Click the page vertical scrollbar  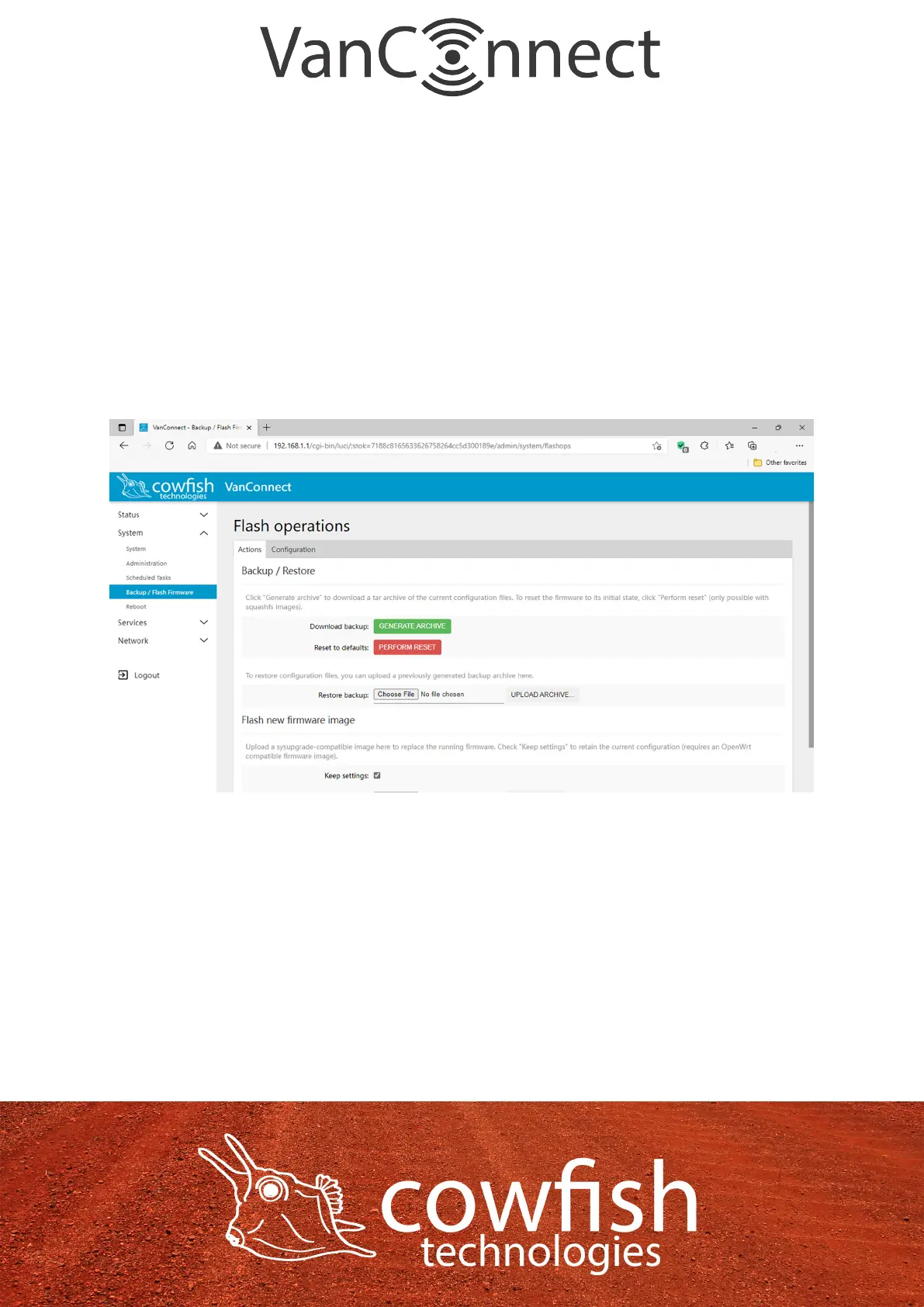(811, 625)
